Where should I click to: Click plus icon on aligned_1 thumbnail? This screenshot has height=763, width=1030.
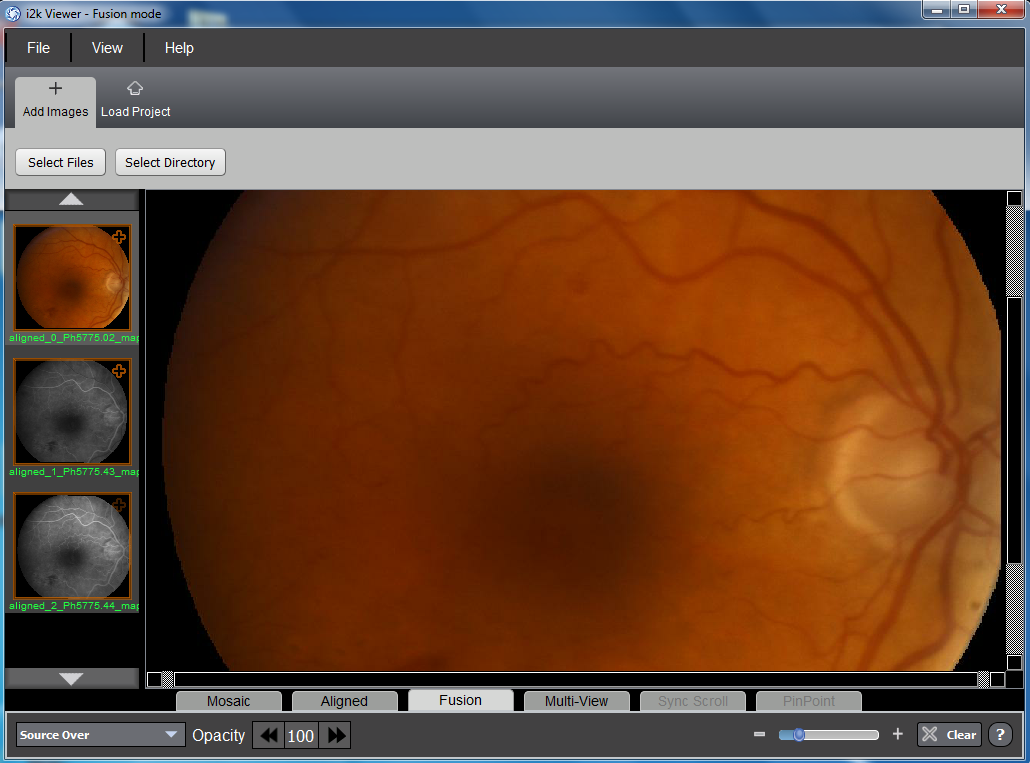[119, 371]
